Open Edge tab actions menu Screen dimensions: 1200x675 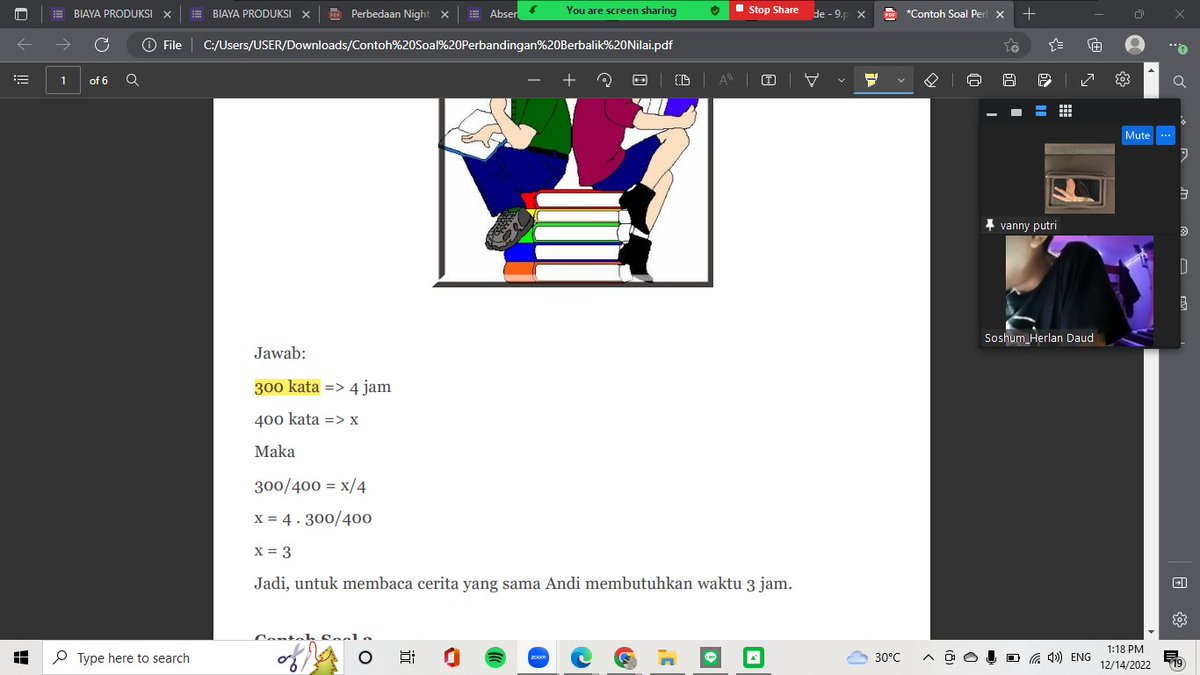(21, 14)
